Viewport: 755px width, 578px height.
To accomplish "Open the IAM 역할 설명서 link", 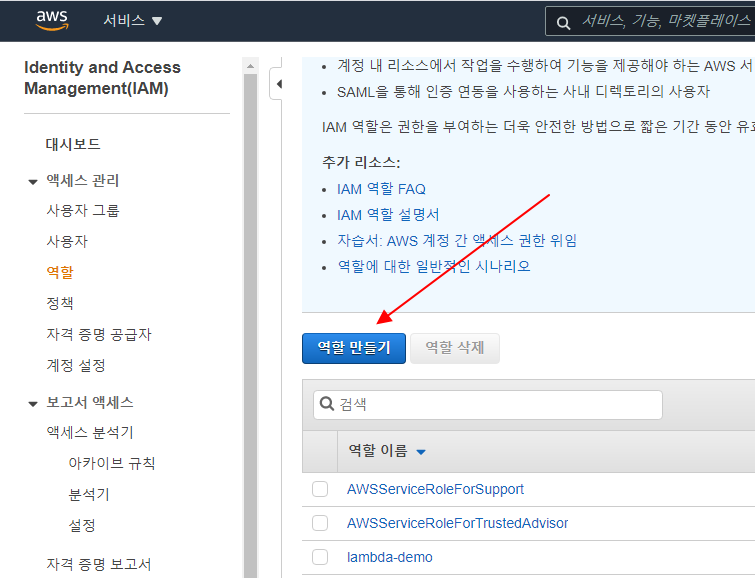I will pyautogui.click(x=388, y=215).
